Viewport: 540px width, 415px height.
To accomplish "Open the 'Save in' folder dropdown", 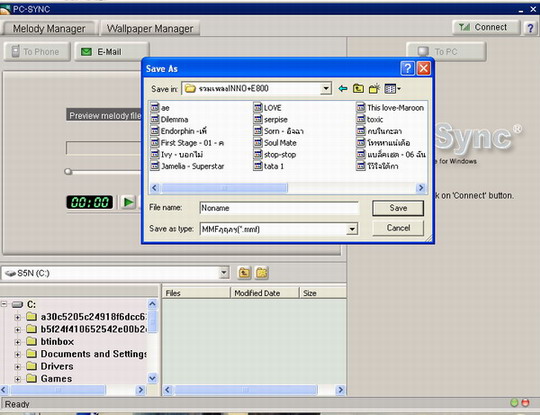I will 325,89.
